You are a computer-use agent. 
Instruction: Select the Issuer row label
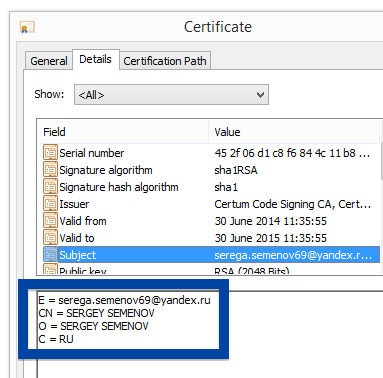coord(74,204)
